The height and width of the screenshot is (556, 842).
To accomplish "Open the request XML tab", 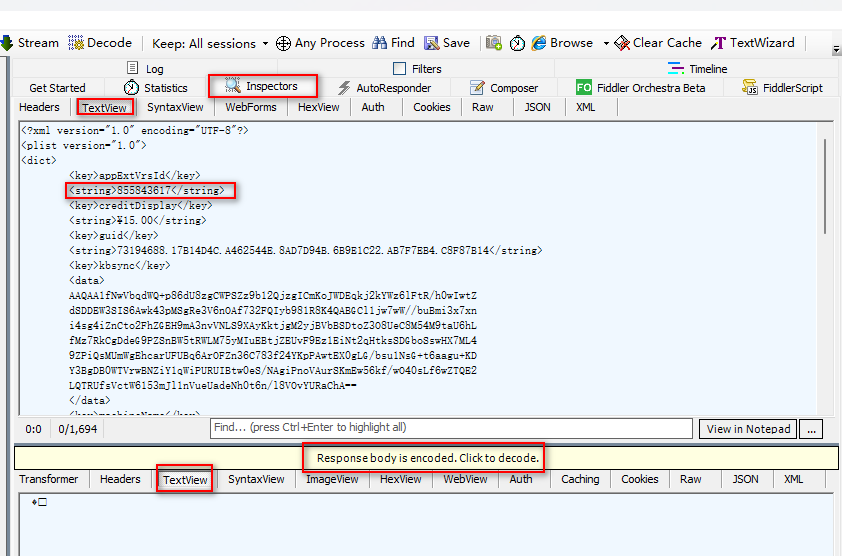I will pos(585,107).
